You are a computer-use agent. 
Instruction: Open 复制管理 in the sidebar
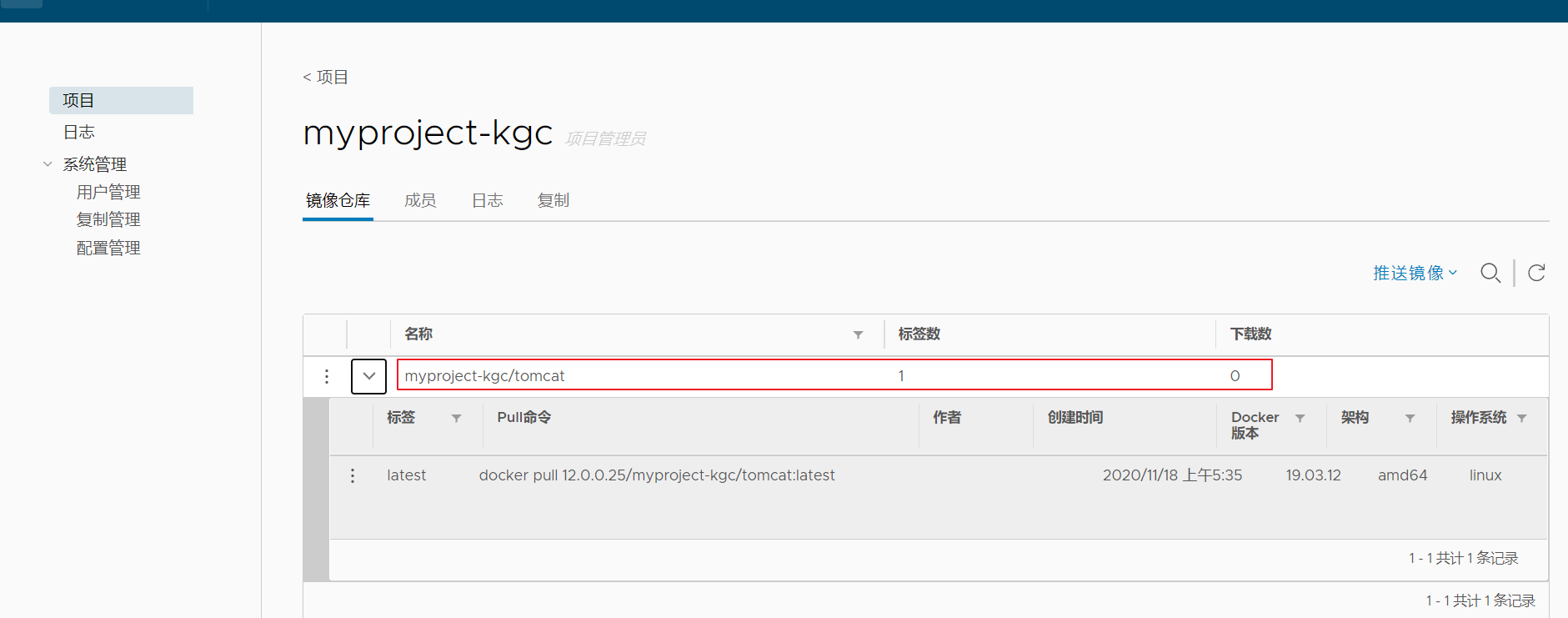pyautogui.click(x=108, y=219)
